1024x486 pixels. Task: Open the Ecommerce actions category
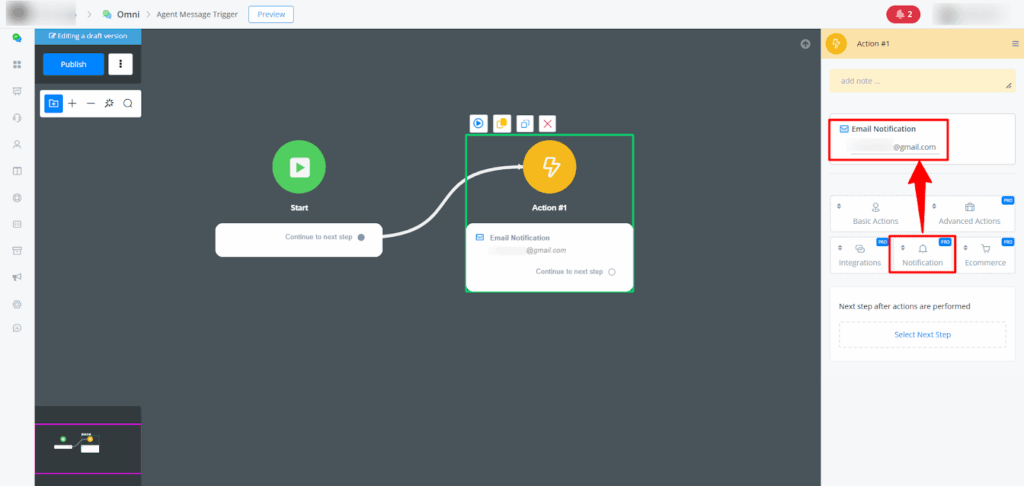point(985,254)
